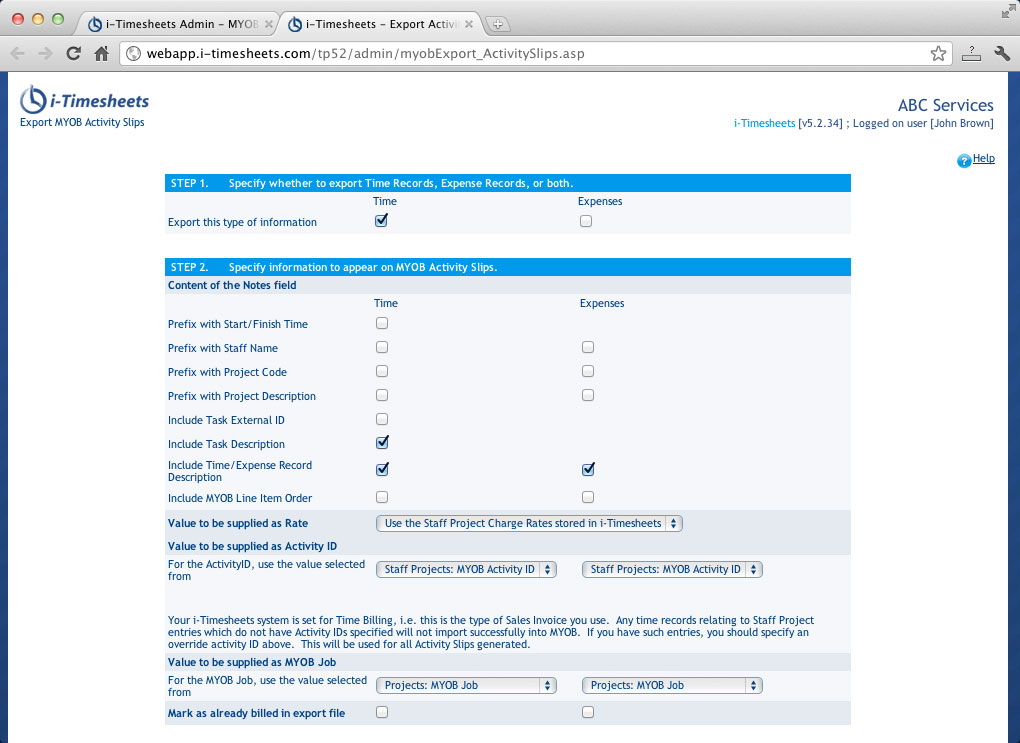Screen dimensions: 1020x743
Task: Check Prefix with Staff Name for Time
Action: [382, 347]
